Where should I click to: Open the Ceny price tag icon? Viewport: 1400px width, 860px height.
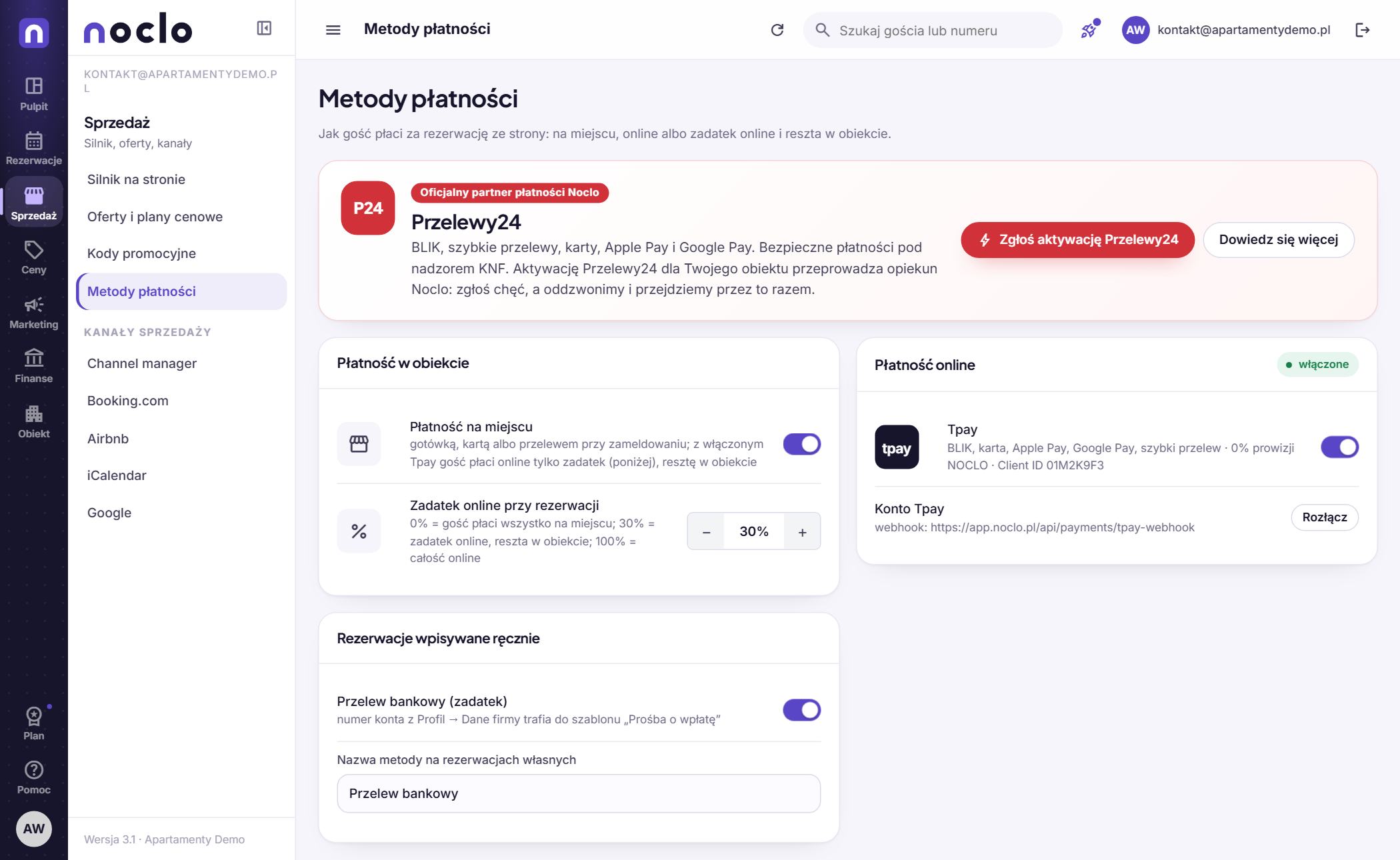coord(33,250)
